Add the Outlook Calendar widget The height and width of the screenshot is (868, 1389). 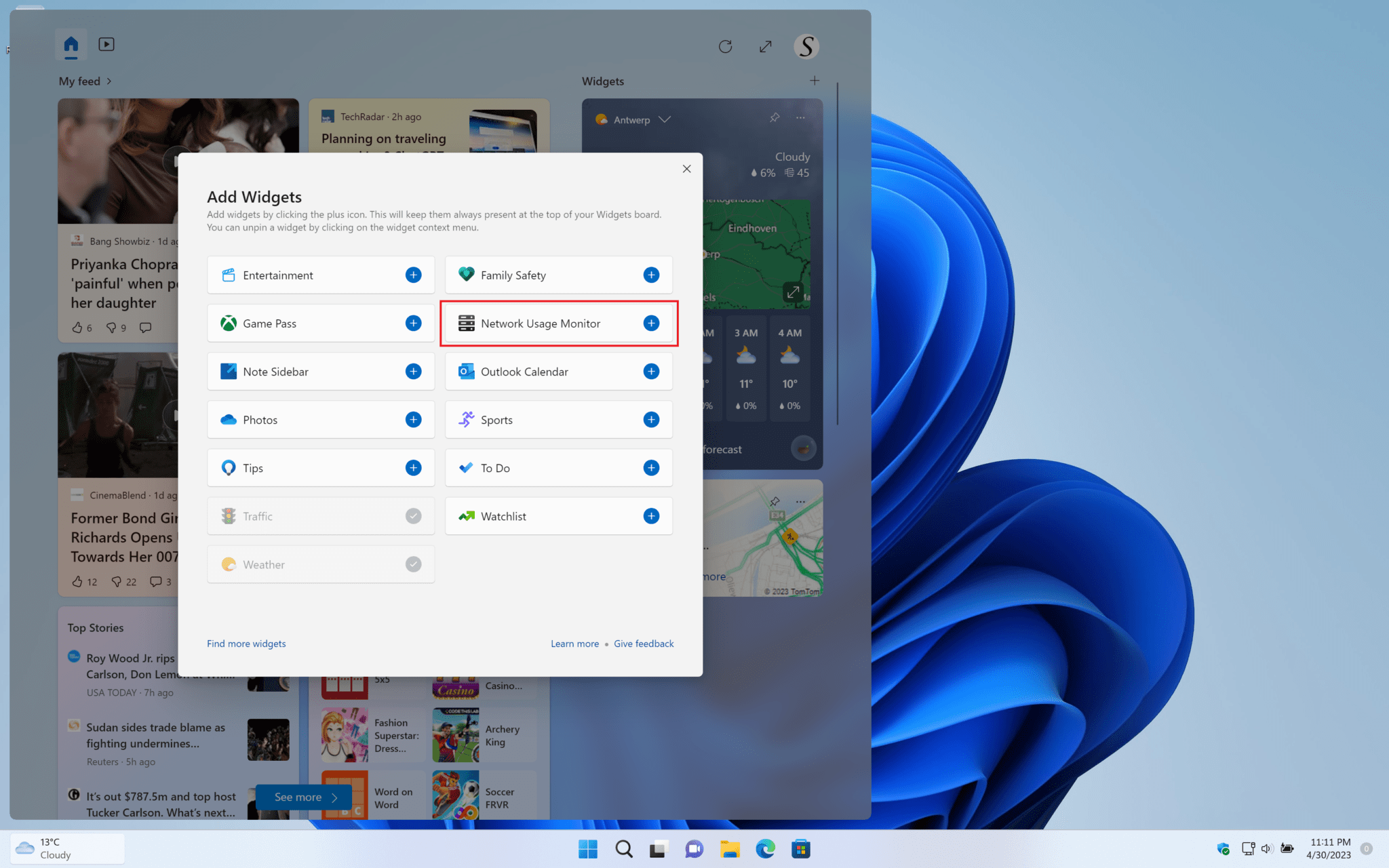tap(651, 372)
